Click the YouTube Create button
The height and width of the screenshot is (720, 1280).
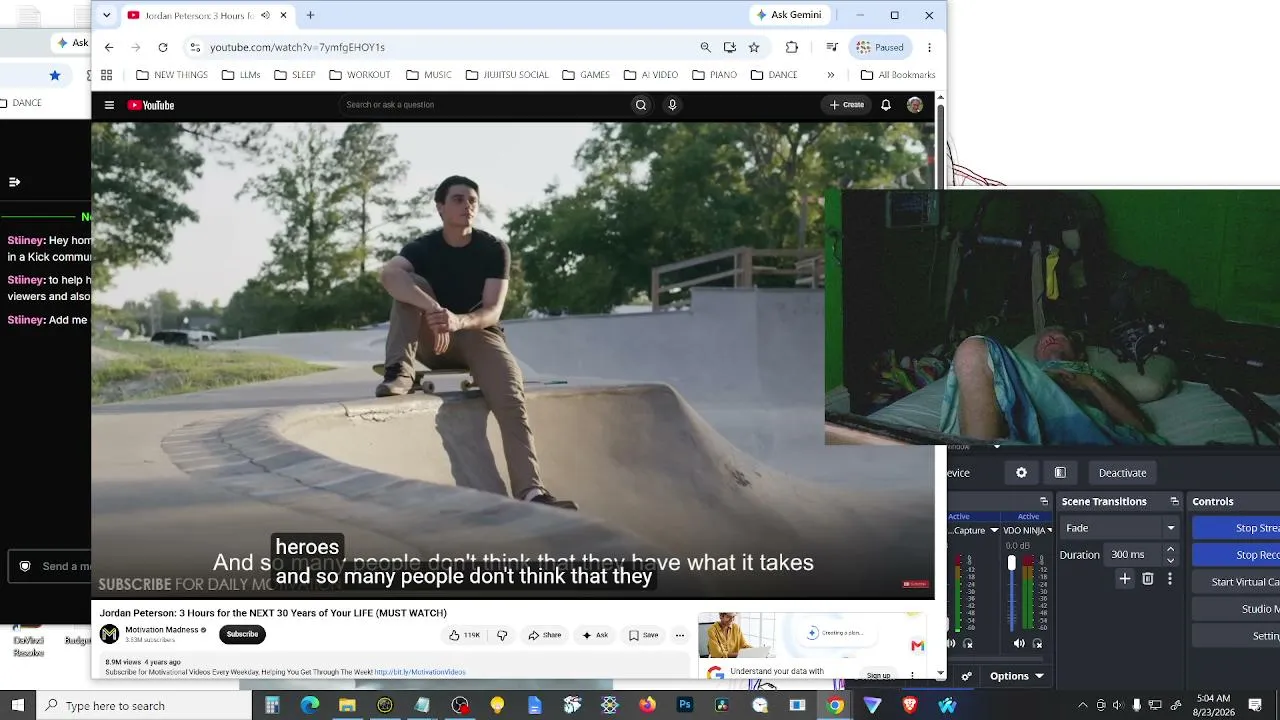click(x=846, y=105)
